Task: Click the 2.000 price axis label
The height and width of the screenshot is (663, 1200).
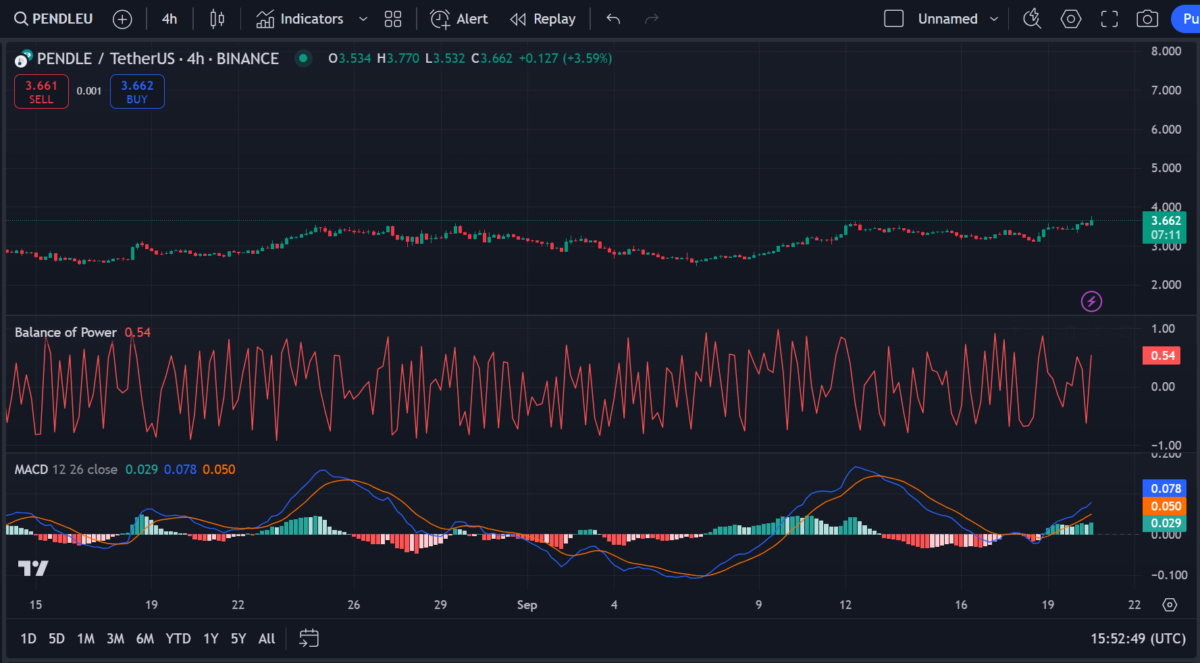Action: coord(1167,285)
